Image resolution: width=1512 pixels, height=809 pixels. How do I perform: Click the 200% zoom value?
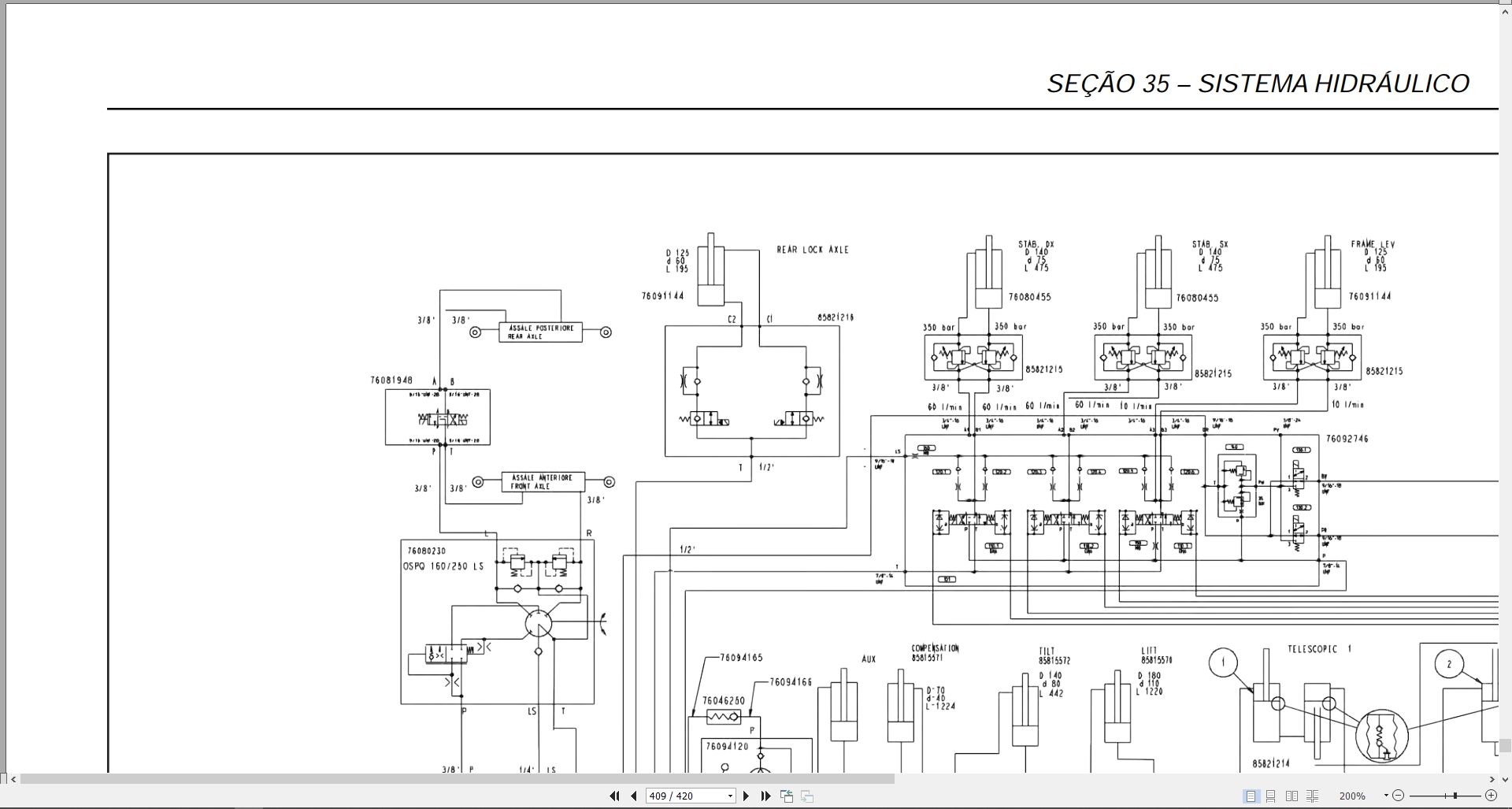[x=1353, y=796]
